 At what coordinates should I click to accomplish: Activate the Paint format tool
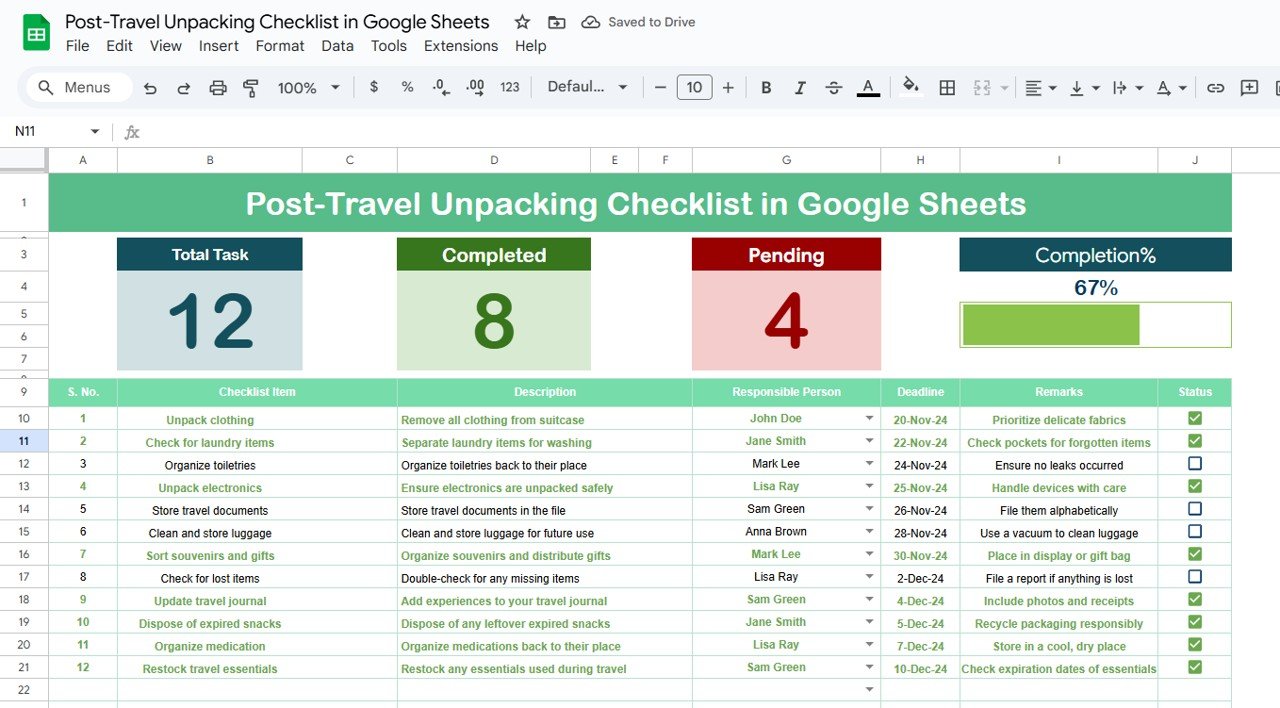pos(251,88)
